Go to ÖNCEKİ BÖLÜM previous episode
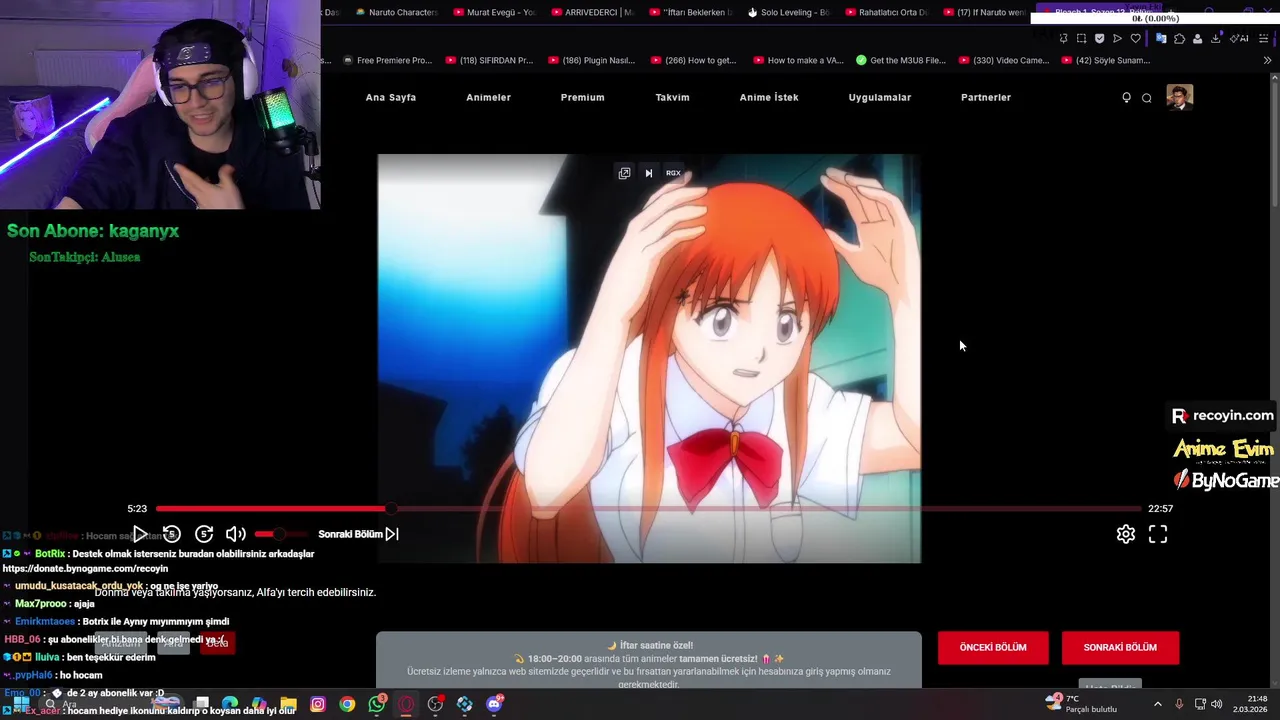Image resolution: width=1280 pixels, height=720 pixels. (993, 648)
